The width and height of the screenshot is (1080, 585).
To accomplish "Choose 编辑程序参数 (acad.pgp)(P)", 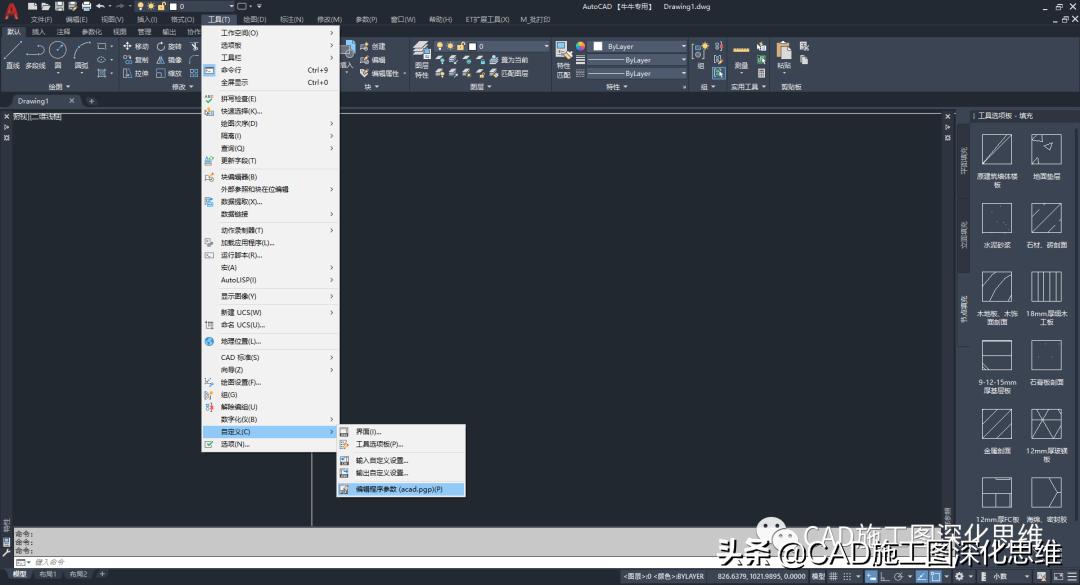I will pos(401,489).
